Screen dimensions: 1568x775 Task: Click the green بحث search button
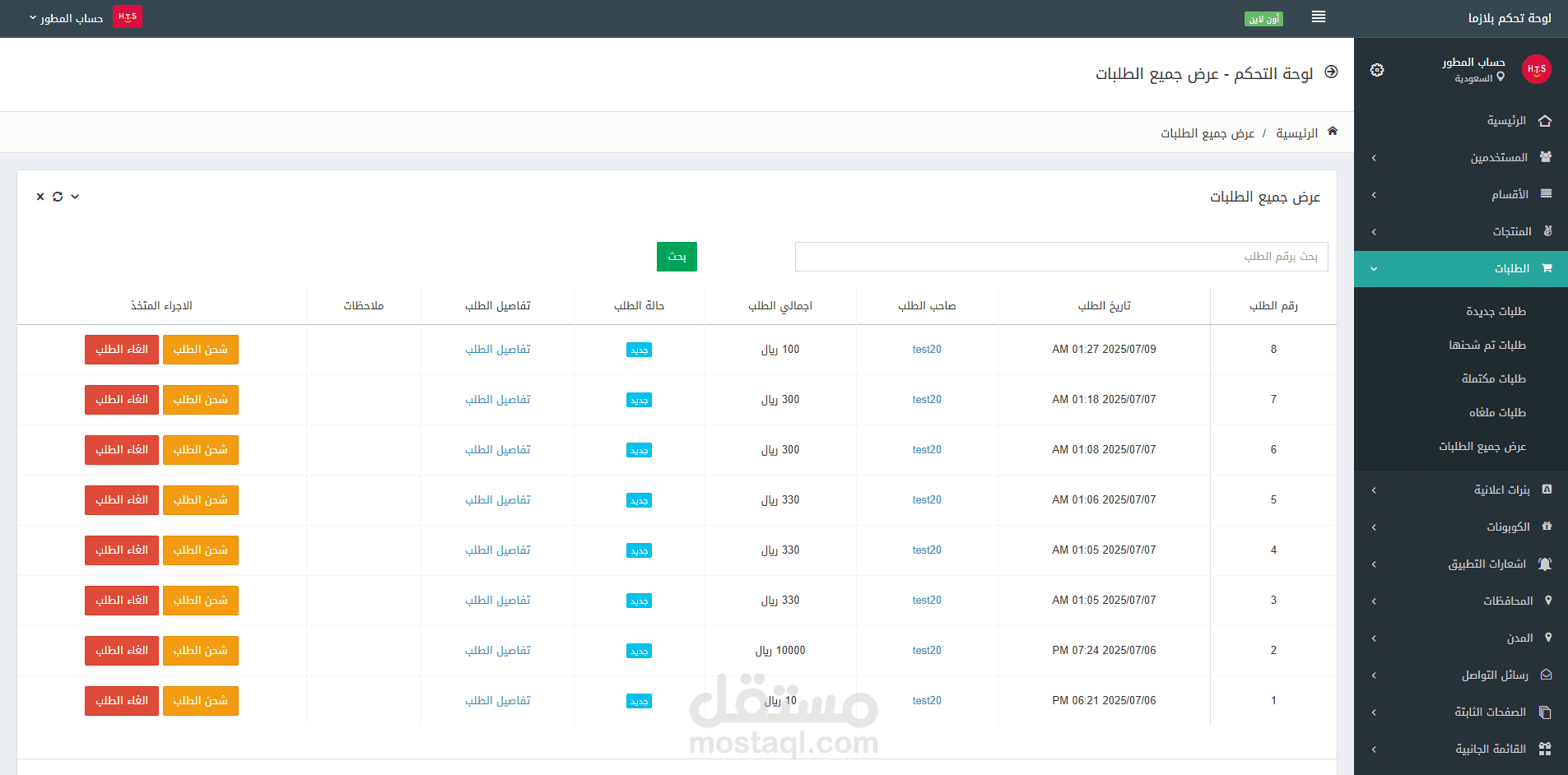pyautogui.click(x=676, y=256)
